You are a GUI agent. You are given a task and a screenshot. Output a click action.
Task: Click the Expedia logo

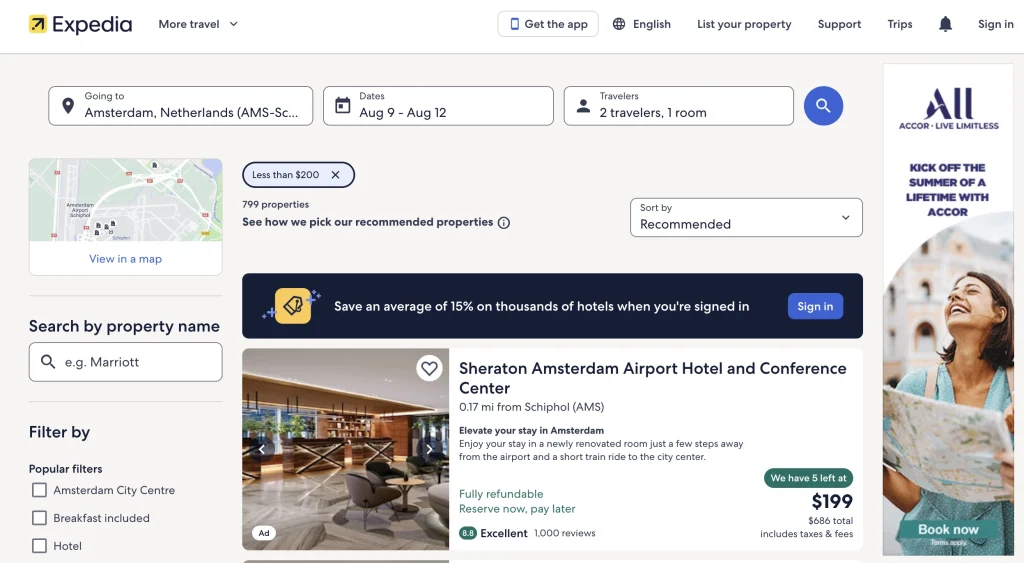point(80,24)
